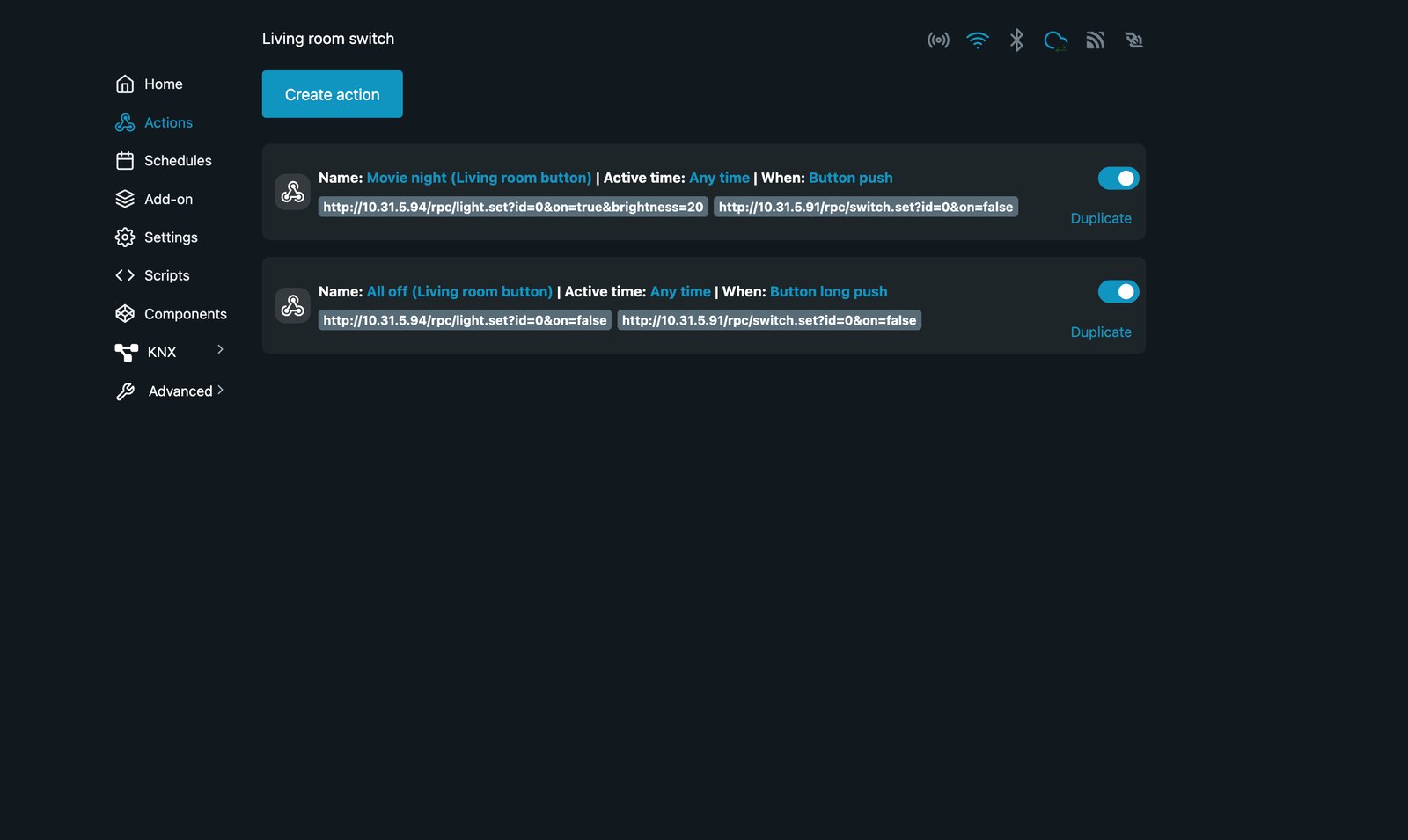Click the Settings gear icon

click(125, 237)
